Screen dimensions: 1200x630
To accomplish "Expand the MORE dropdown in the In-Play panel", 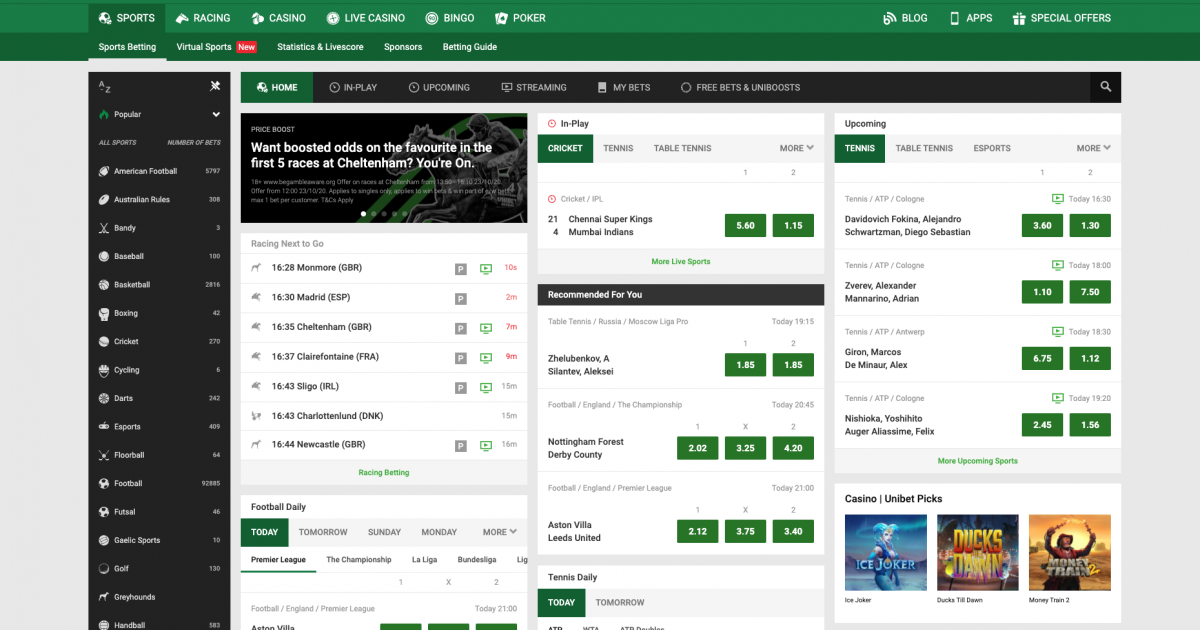I will pyautogui.click(x=795, y=148).
